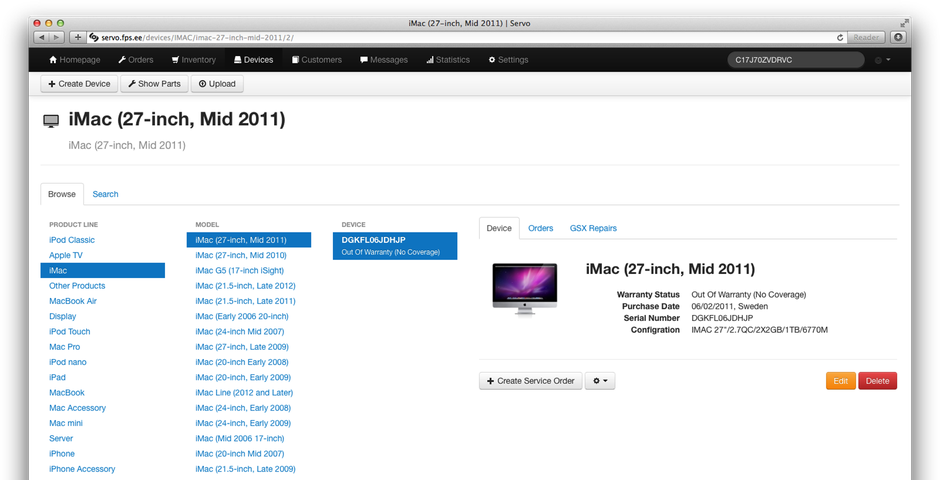Open the Settings navigation item
The image size is (940, 480).
(508, 60)
